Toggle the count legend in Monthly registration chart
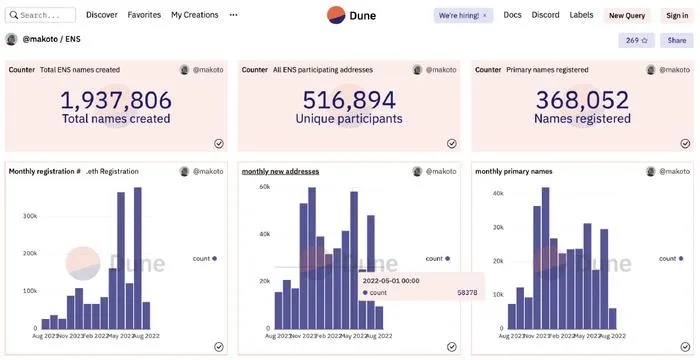 tap(205, 258)
